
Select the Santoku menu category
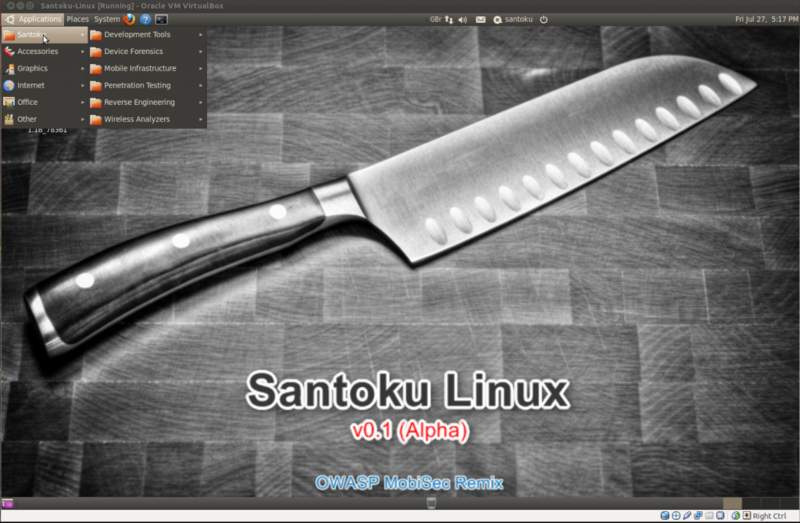coord(44,35)
